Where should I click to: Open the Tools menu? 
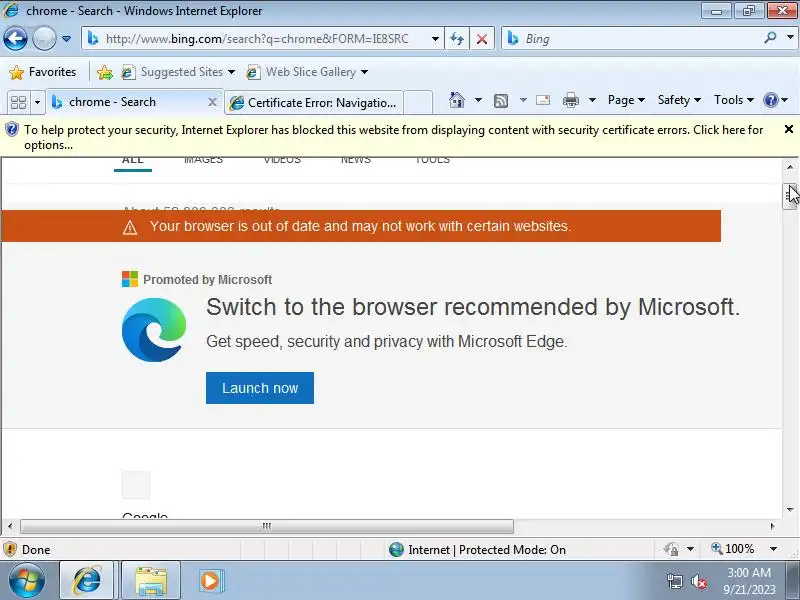[733, 100]
